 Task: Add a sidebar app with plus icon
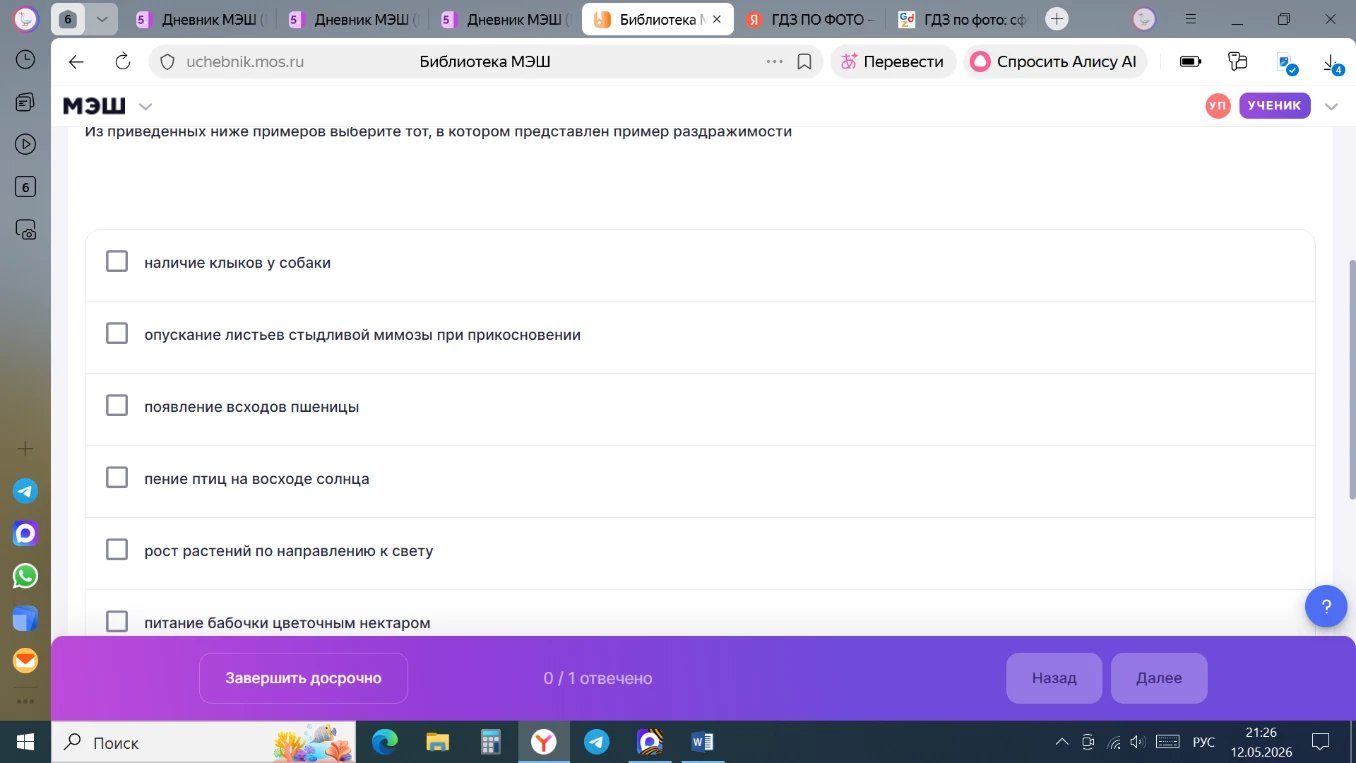pos(26,449)
